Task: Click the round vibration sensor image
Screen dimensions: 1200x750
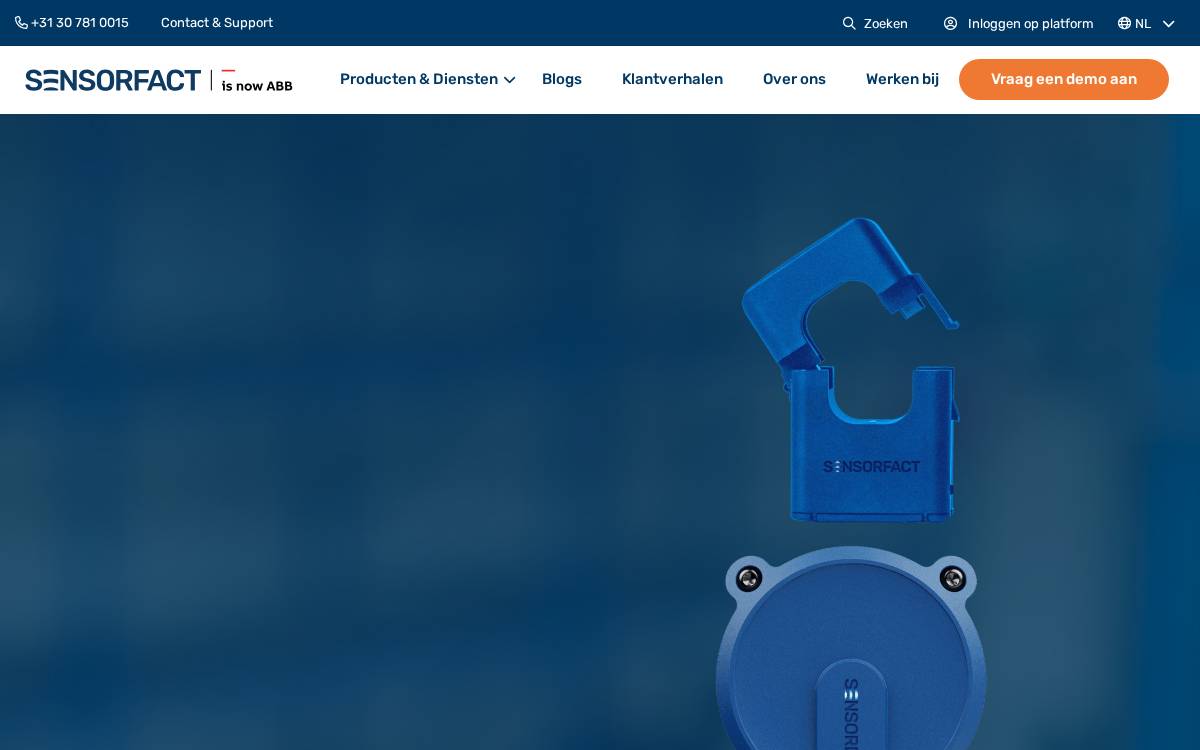Action: click(851, 648)
